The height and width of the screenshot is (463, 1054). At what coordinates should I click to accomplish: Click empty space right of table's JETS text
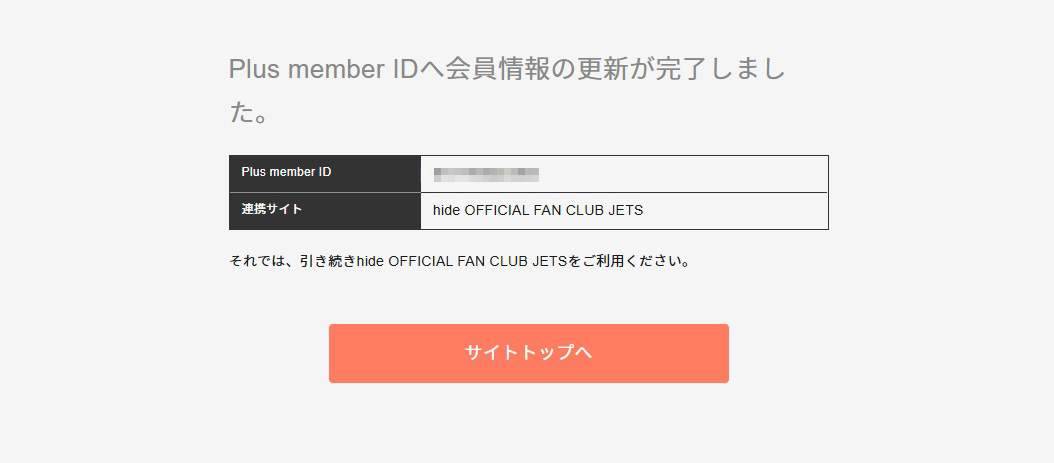735,211
